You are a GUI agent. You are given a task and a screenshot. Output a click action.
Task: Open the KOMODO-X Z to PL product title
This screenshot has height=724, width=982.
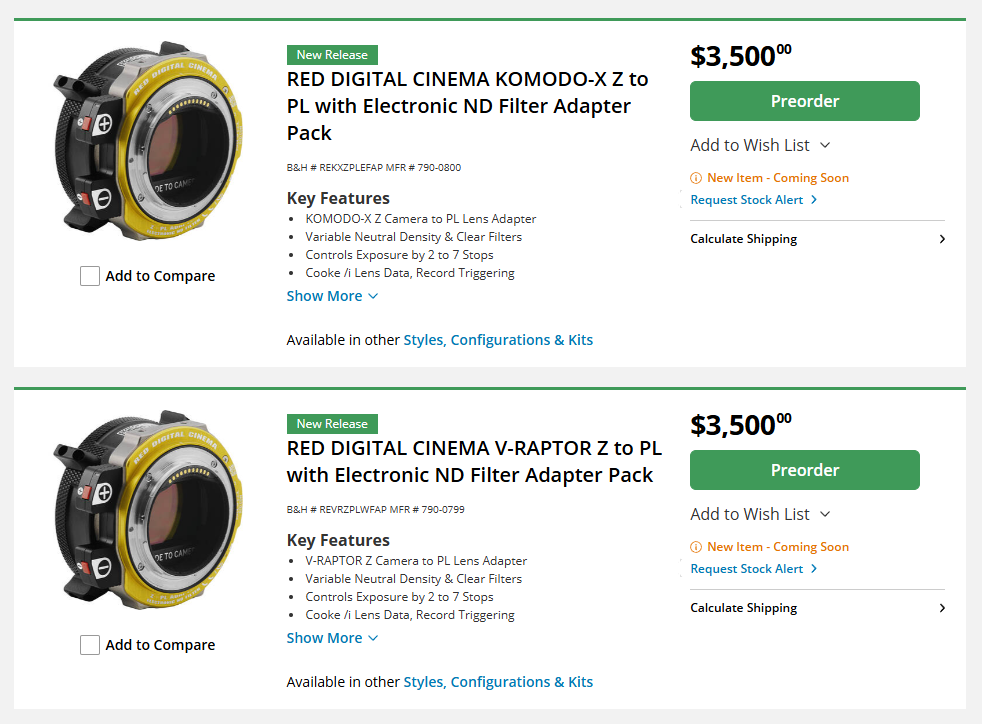coord(467,106)
